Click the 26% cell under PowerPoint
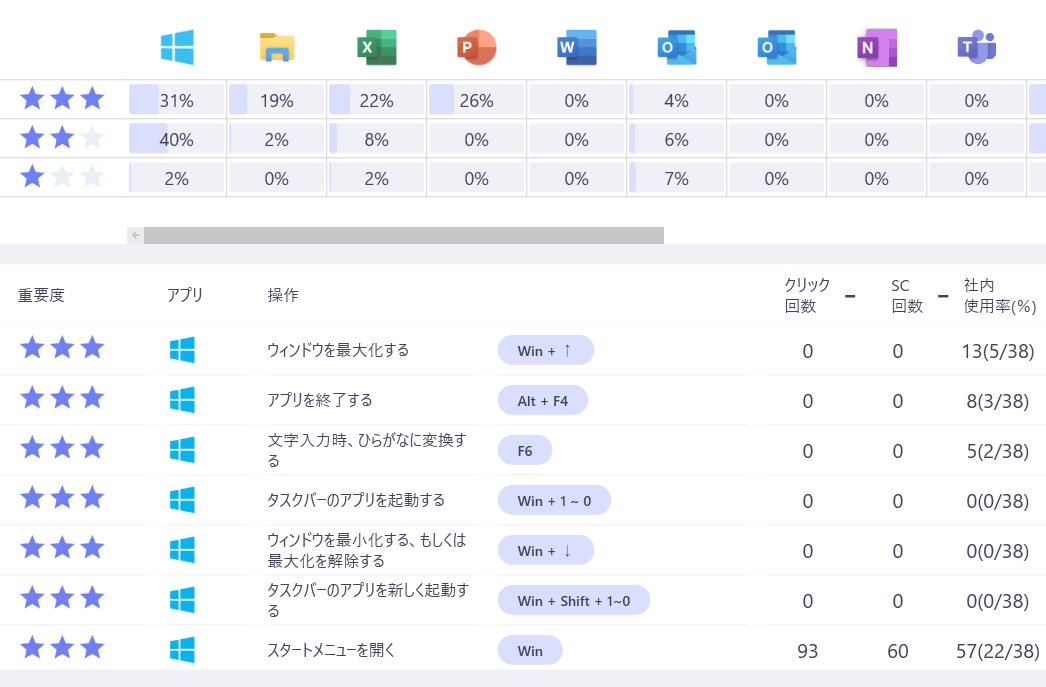Image resolution: width=1046 pixels, height=687 pixels. (476, 100)
